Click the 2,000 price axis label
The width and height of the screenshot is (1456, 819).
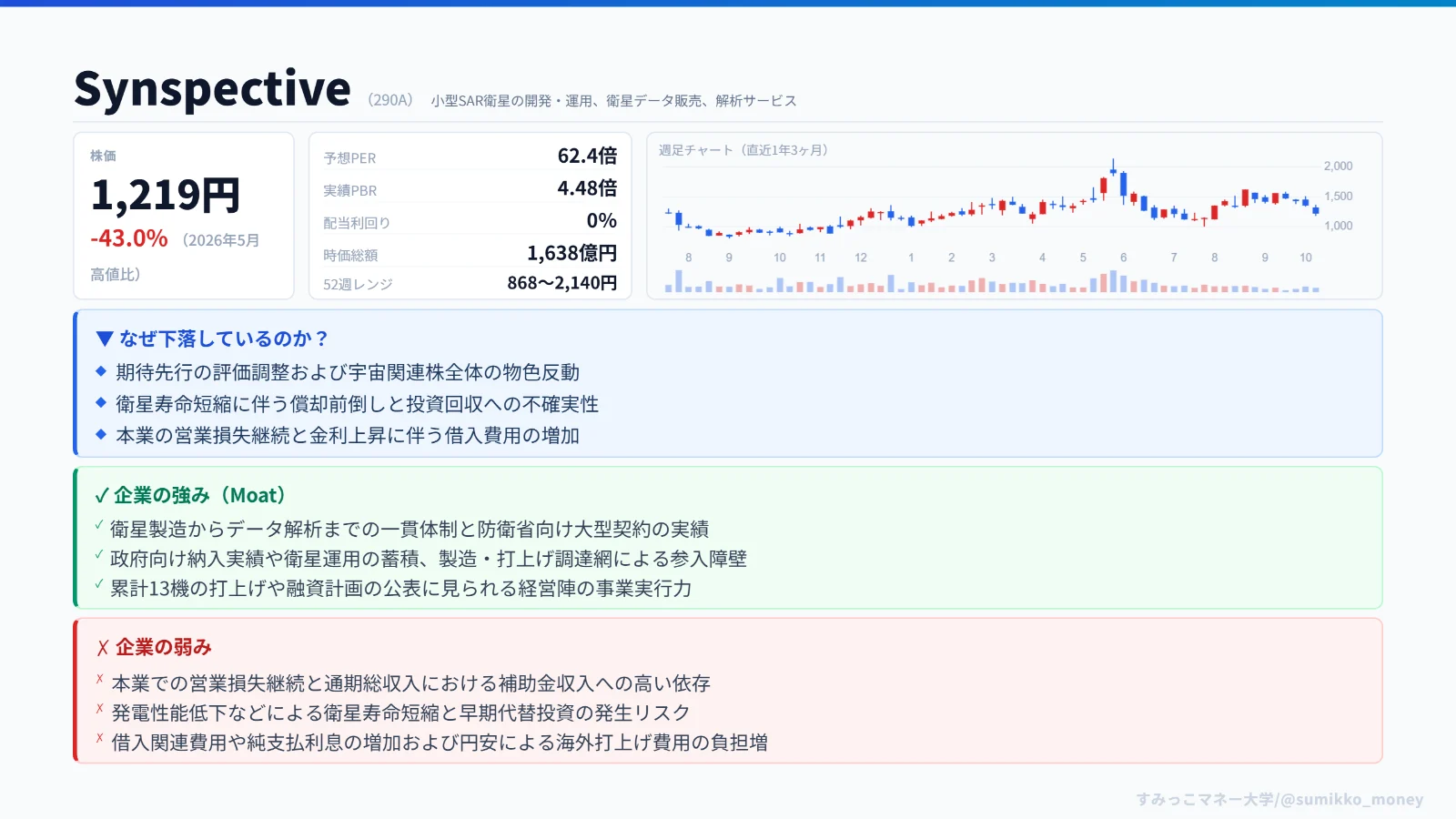[1338, 167]
